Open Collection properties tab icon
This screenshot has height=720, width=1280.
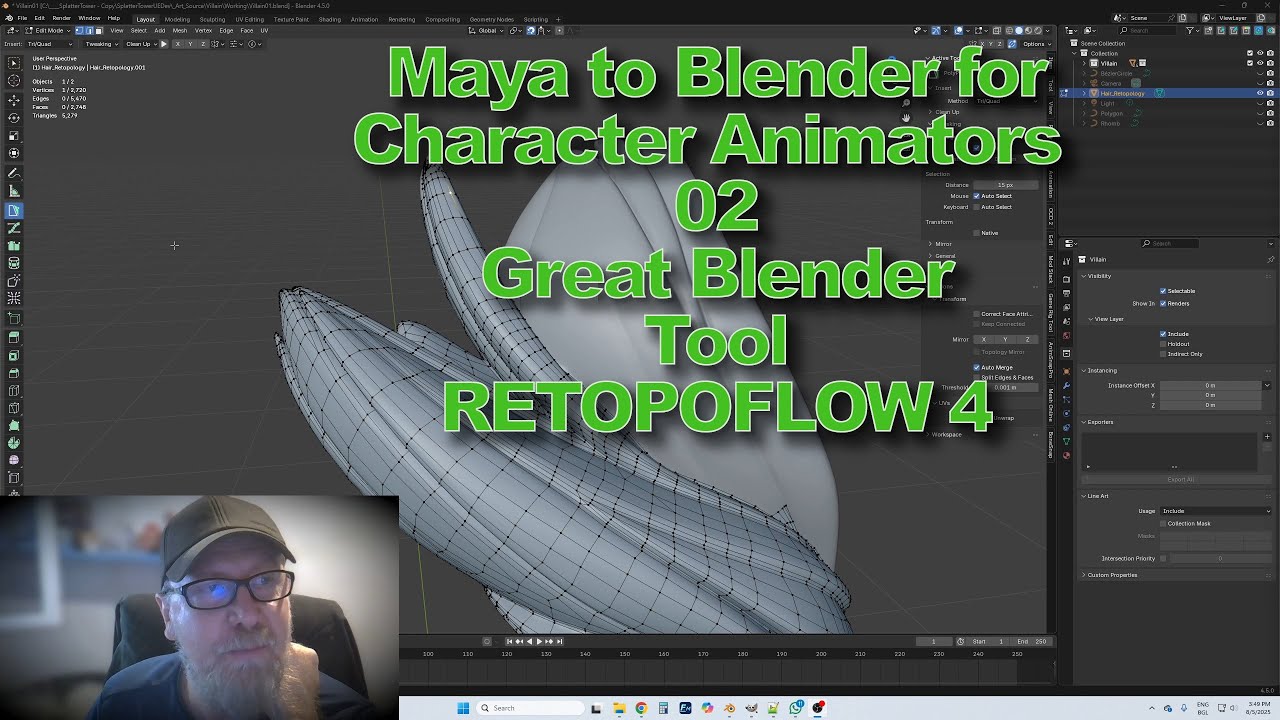click(1067, 353)
